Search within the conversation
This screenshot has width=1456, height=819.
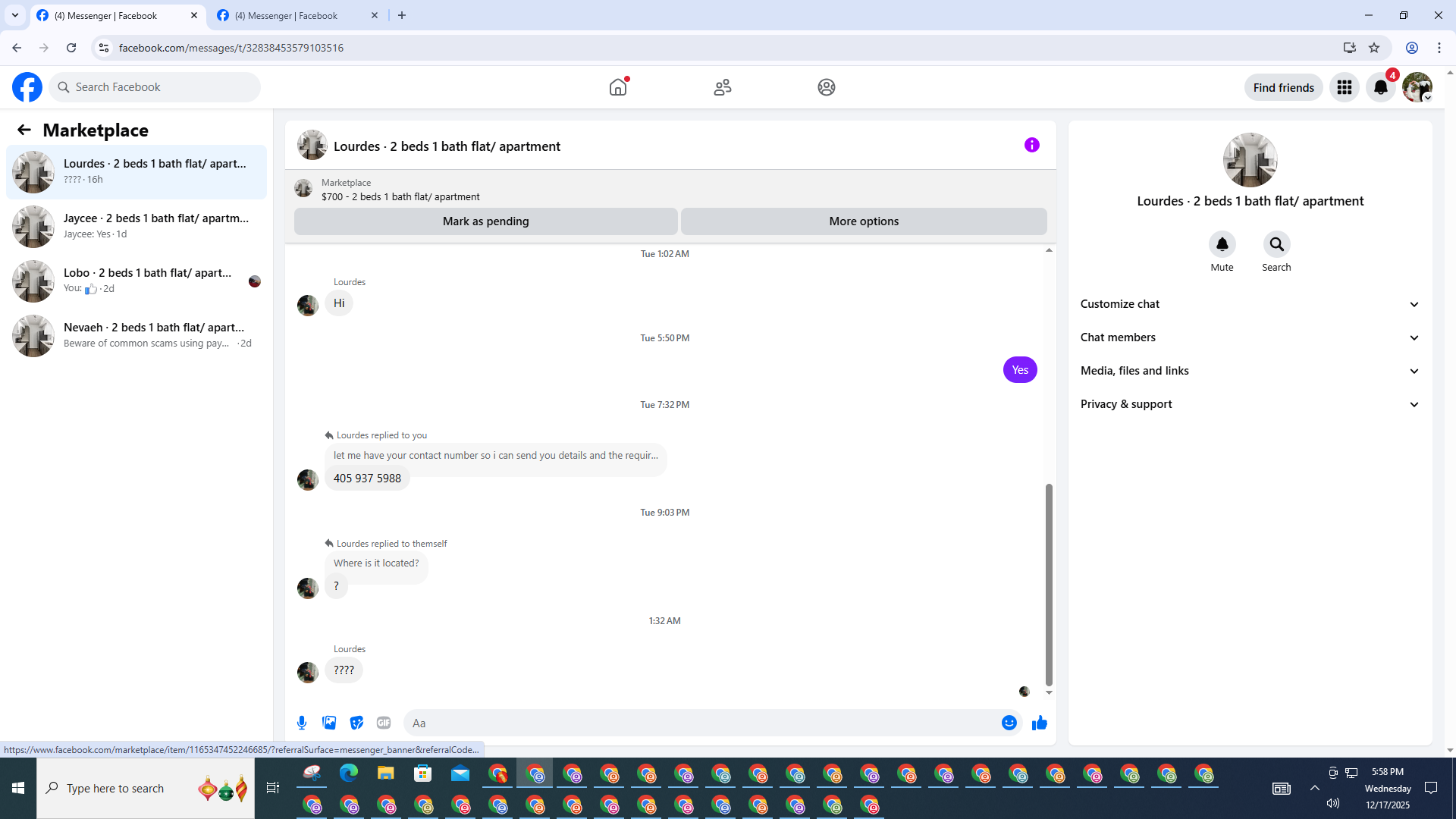click(1276, 244)
